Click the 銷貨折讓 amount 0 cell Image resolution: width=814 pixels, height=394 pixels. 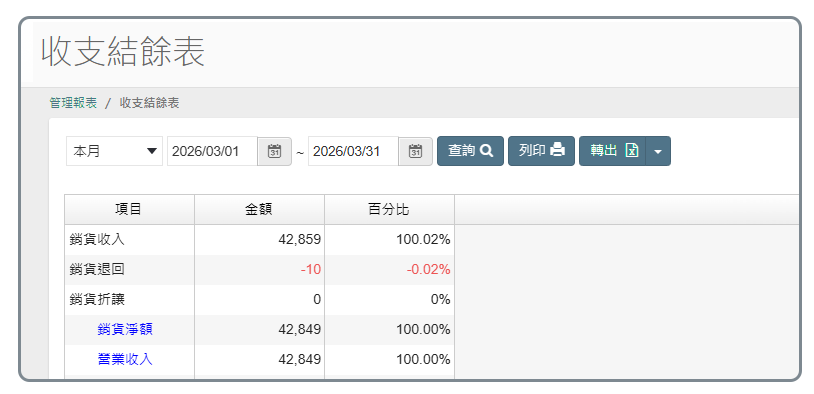tap(260, 300)
